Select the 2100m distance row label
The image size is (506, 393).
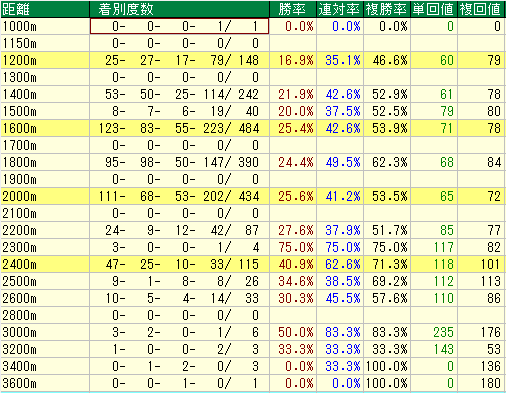click(x=19, y=213)
